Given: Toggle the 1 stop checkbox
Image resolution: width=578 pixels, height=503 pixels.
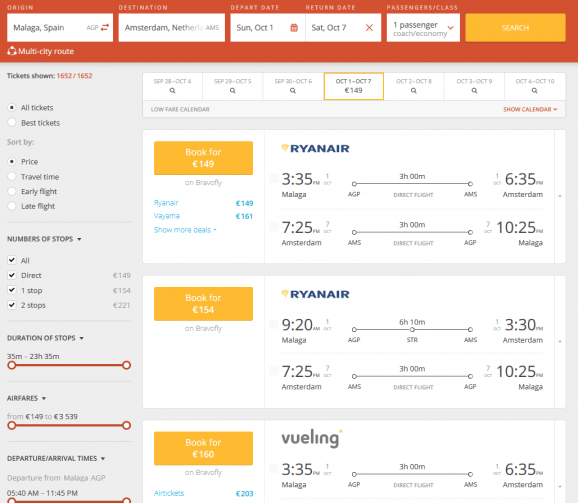Looking at the screenshot, I should tap(12, 290).
